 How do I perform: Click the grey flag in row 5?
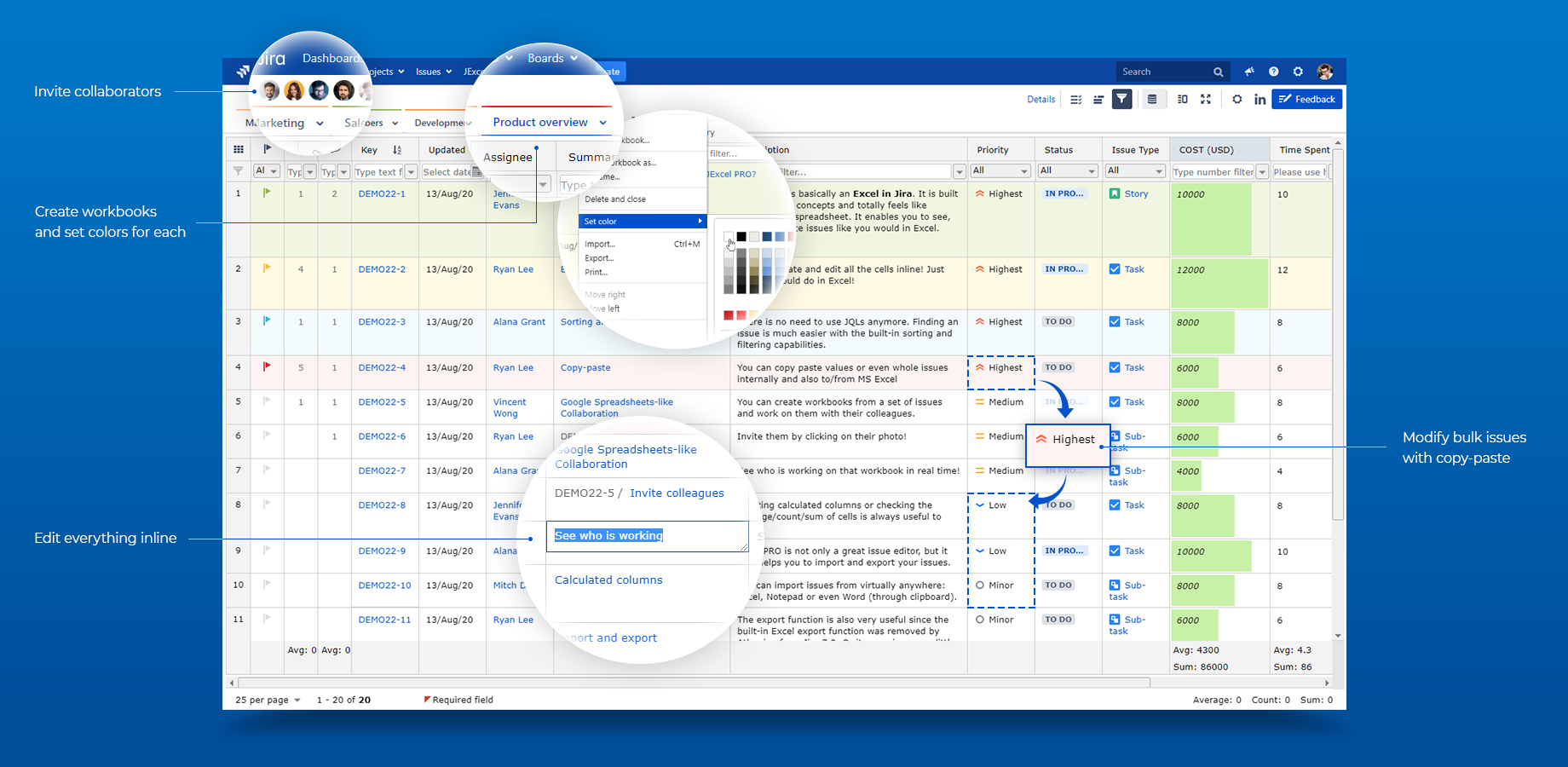pyautogui.click(x=267, y=401)
